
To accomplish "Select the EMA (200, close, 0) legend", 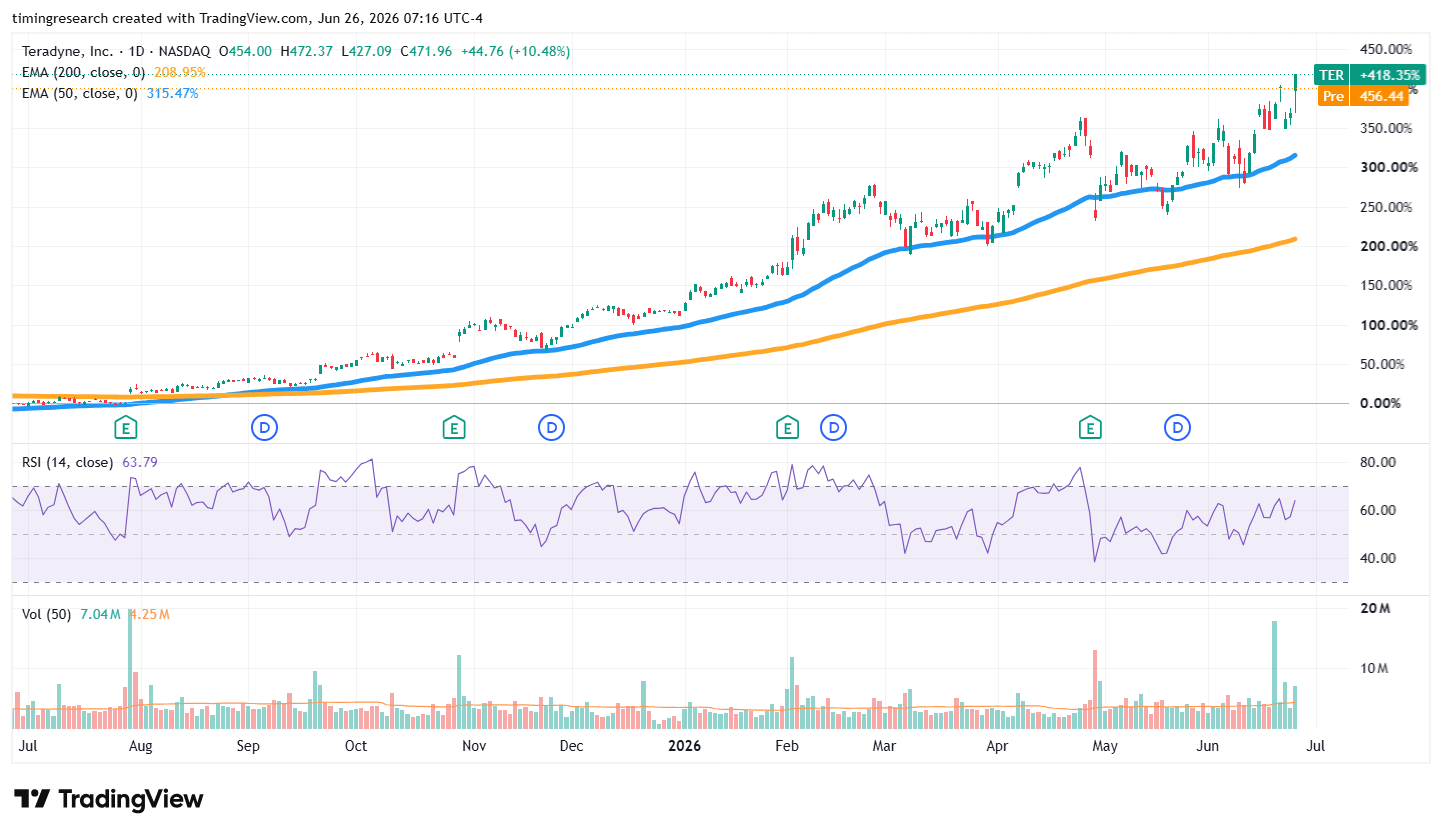I will [x=84, y=72].
